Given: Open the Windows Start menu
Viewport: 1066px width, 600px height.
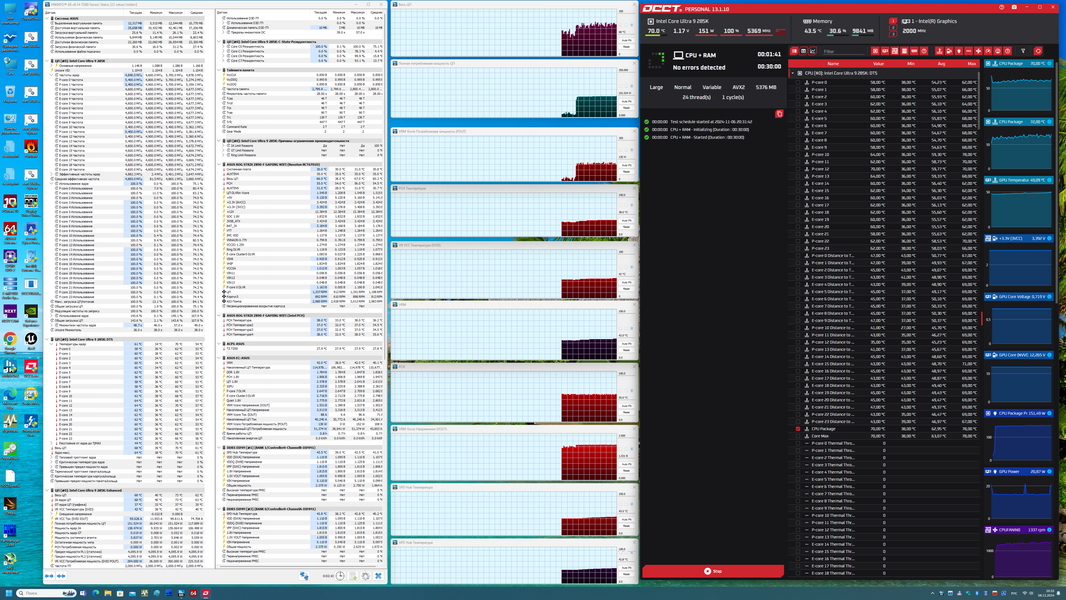Looking at the screenshot, I should (9, 593).
